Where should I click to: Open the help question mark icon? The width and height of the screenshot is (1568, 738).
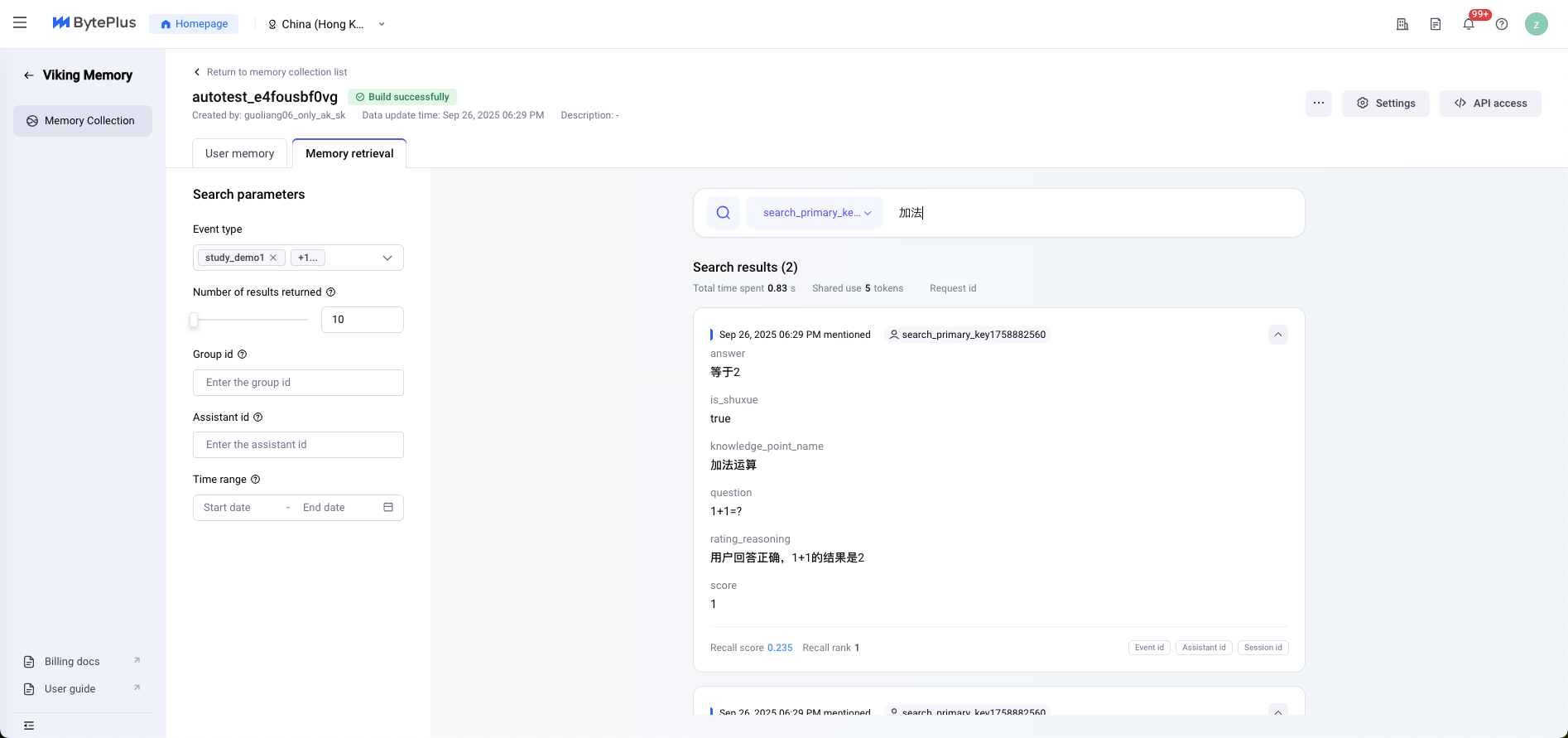point(1502,24)
